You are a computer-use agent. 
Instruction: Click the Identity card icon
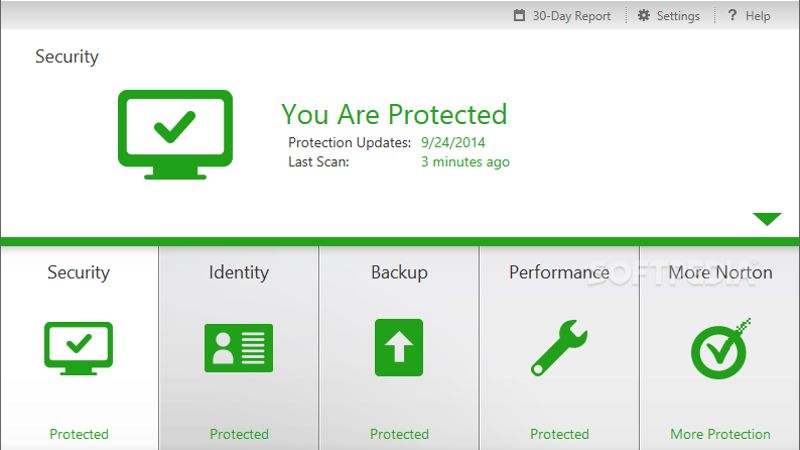(239, 348)
